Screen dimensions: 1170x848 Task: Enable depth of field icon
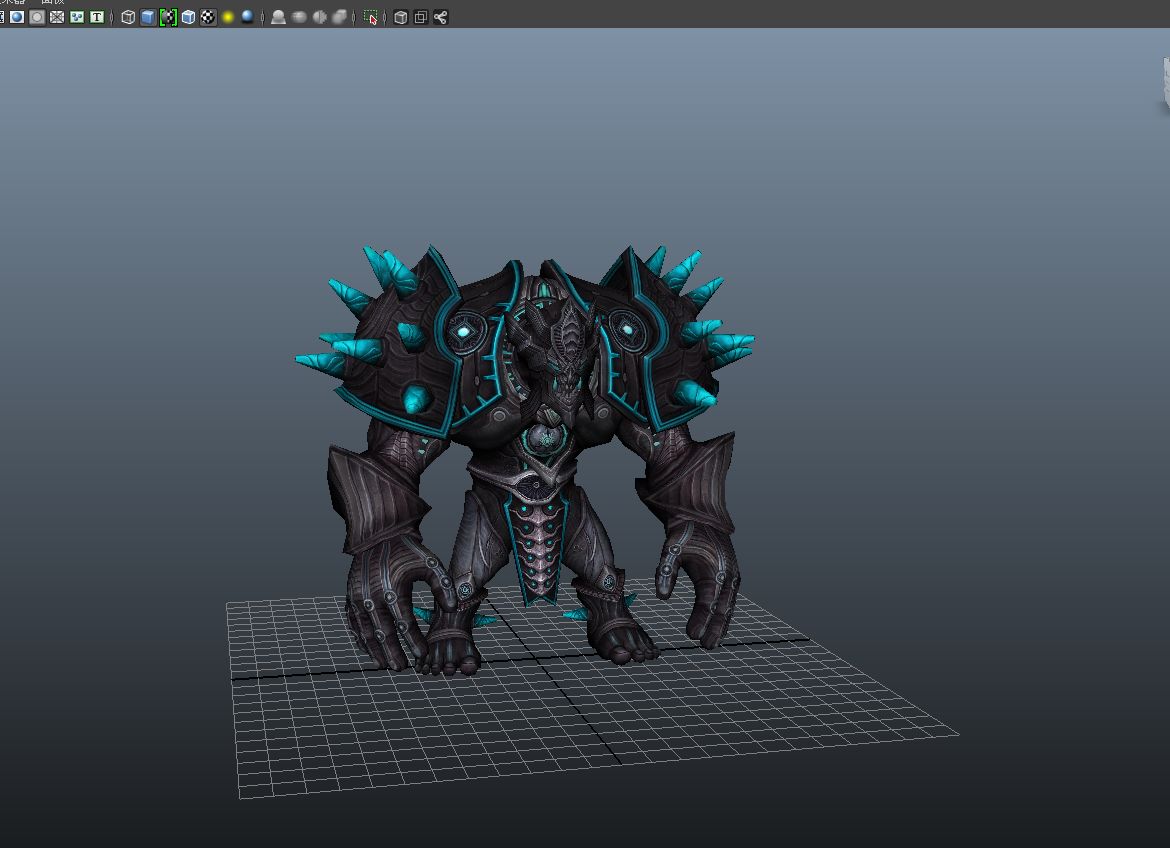[x=340, y=17]
